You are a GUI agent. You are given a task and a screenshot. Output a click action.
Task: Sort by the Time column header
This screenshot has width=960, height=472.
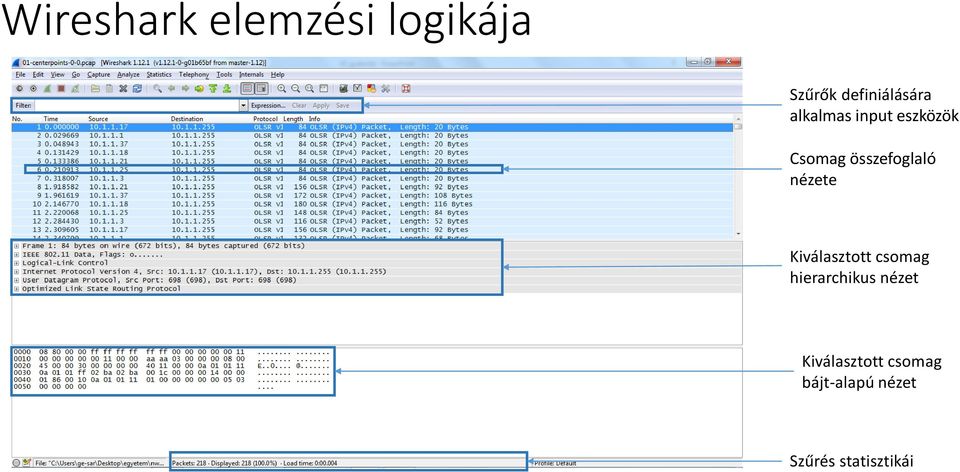(x=51, y=118)
